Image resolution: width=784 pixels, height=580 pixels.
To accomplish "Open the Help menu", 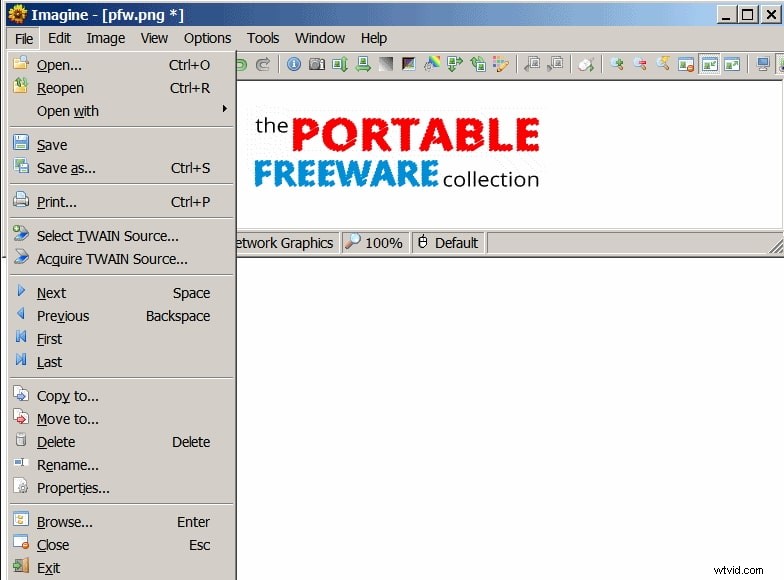I will pyautogui.click(x=374, y=38).
